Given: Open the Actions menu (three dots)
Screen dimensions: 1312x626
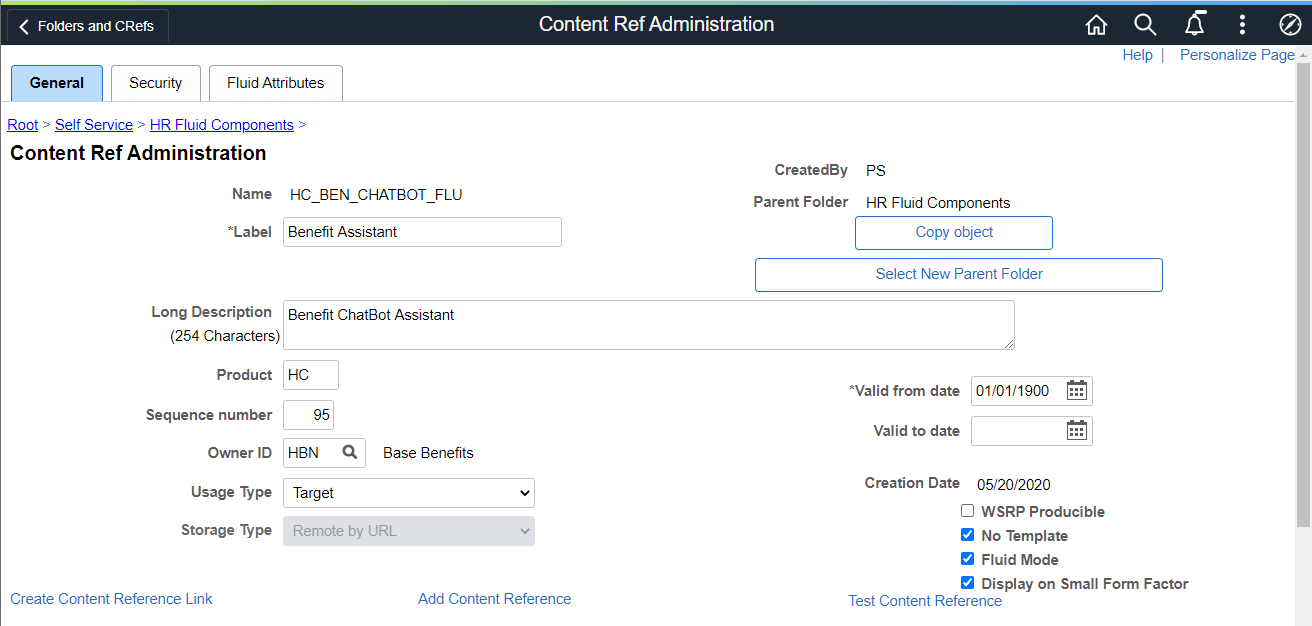Looking at the screenshot, I should coord(1242,24).
